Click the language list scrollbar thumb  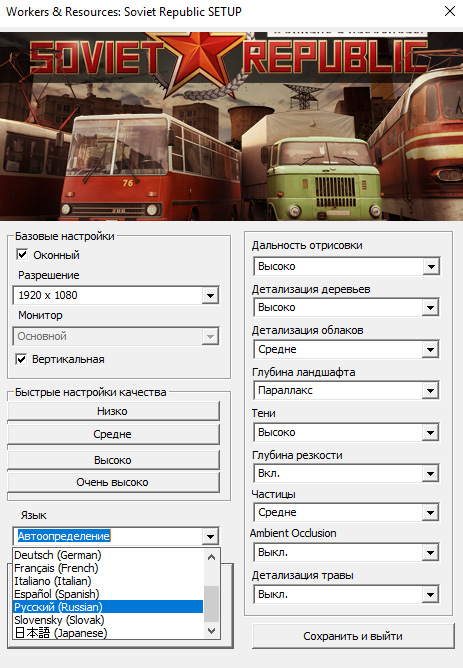(211, 604)
